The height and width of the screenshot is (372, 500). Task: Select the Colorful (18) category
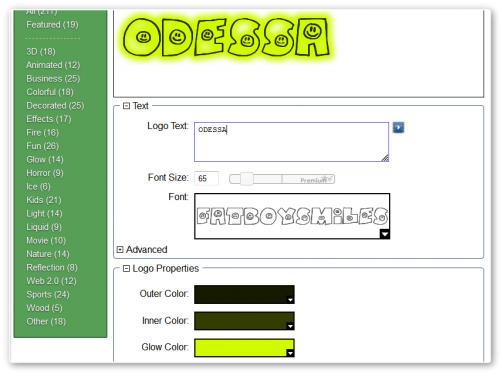click(50, 92)
